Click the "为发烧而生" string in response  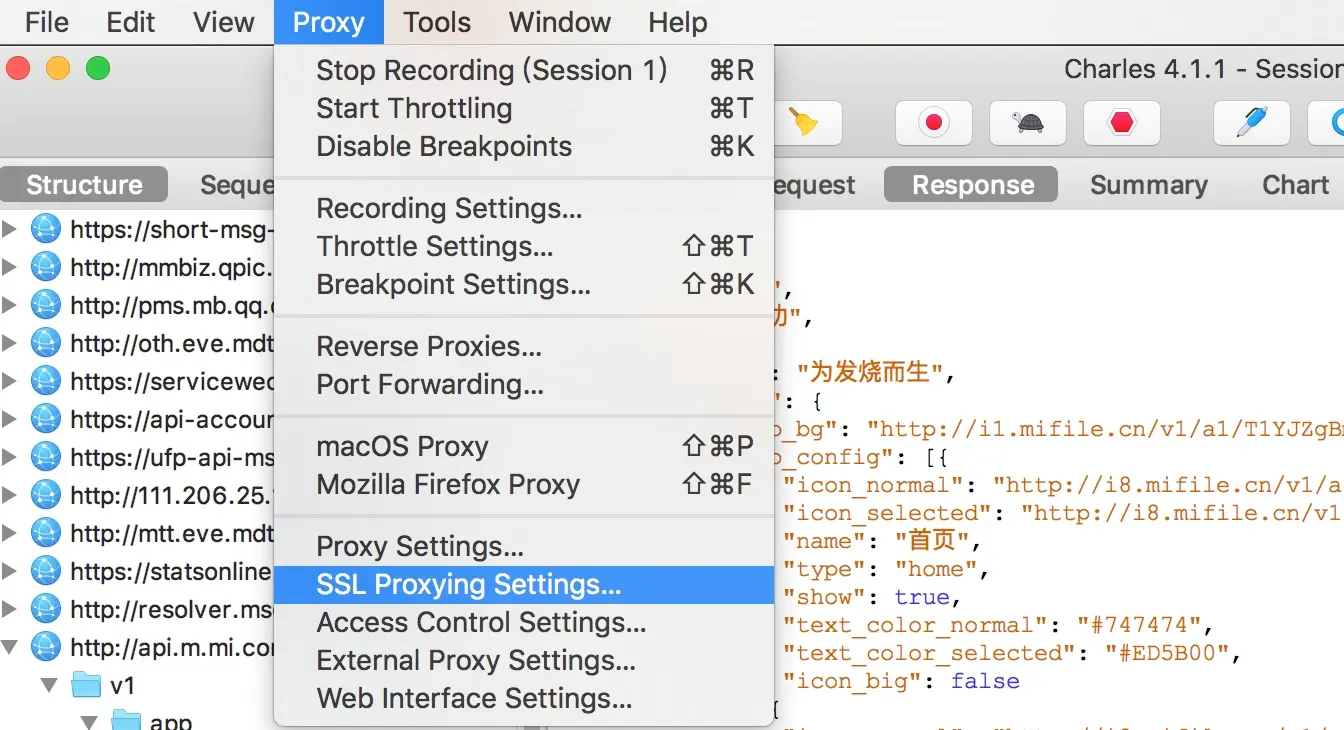870,373
